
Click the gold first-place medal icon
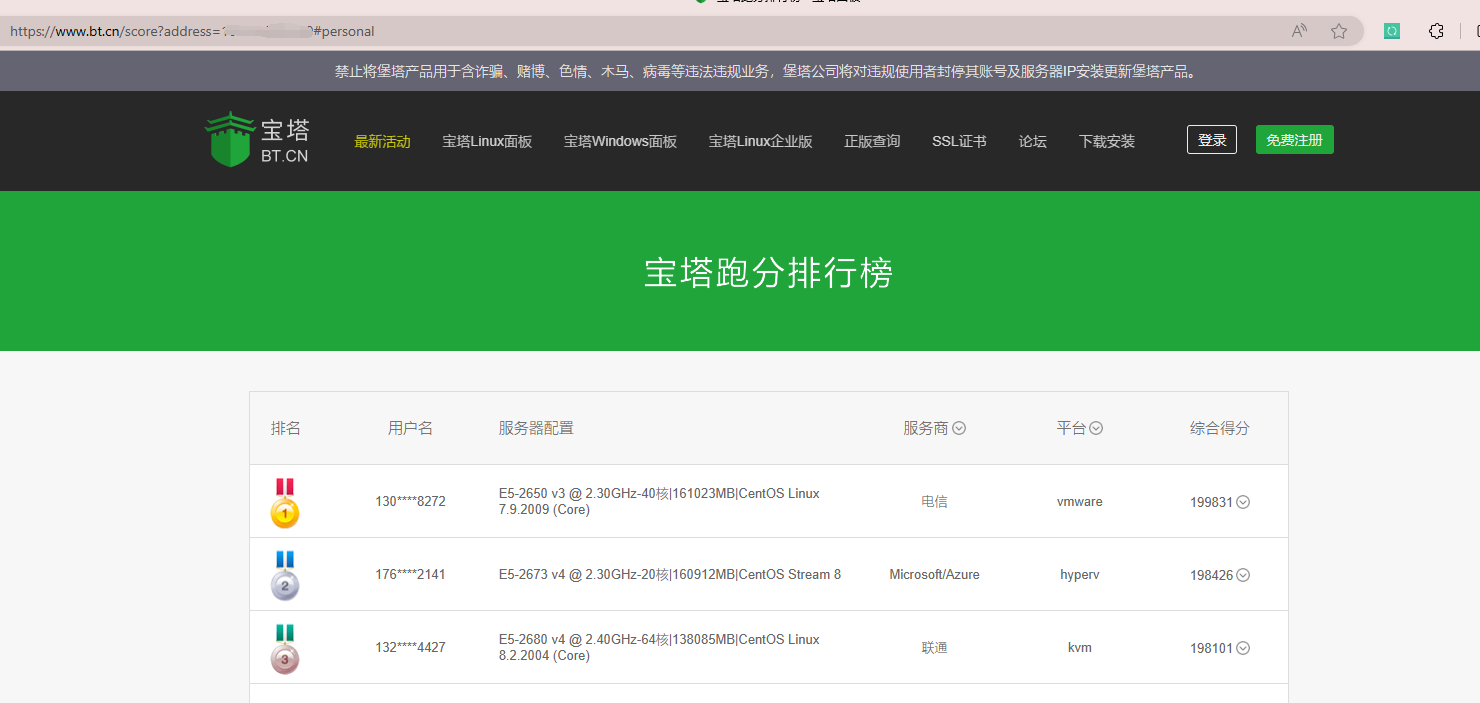(285, 502)
